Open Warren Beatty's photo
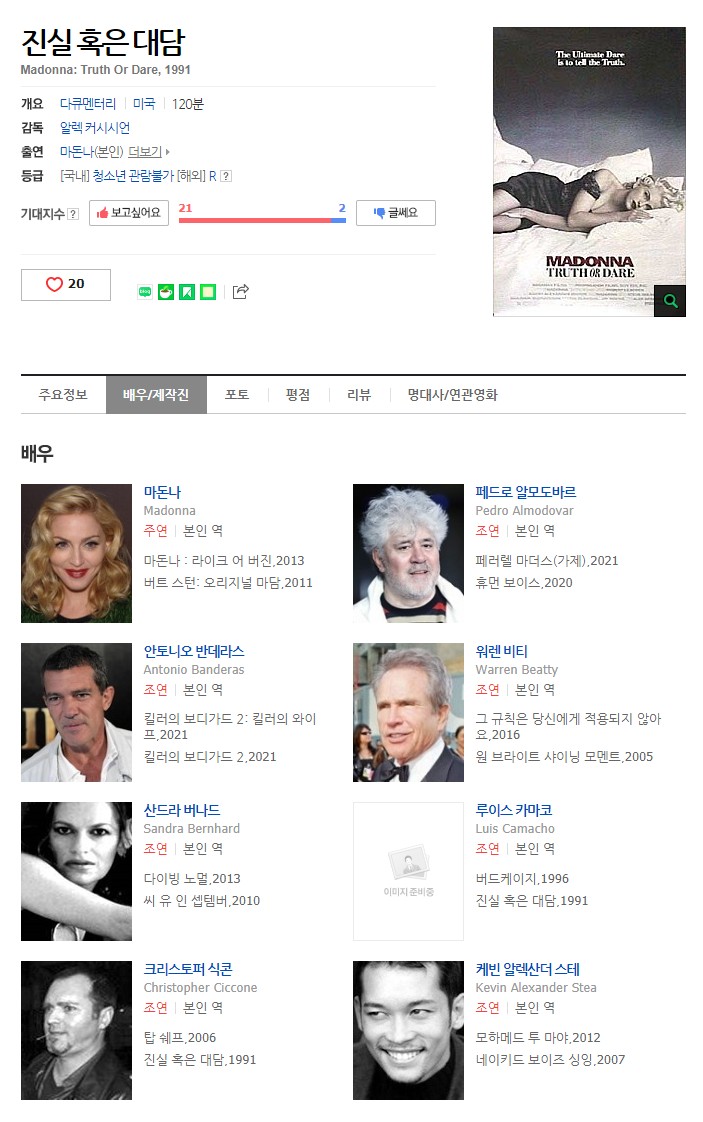Screen dimensions: 703x1122 pos(408,712)
